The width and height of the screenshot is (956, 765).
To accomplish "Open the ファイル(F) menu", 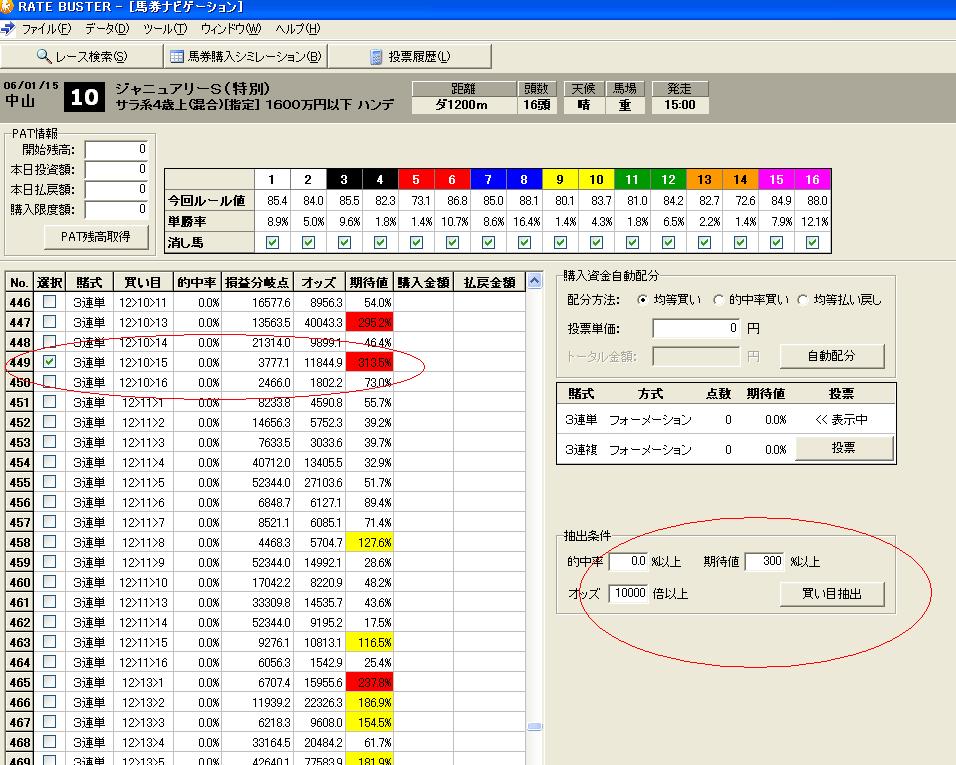I will point(46,29).
